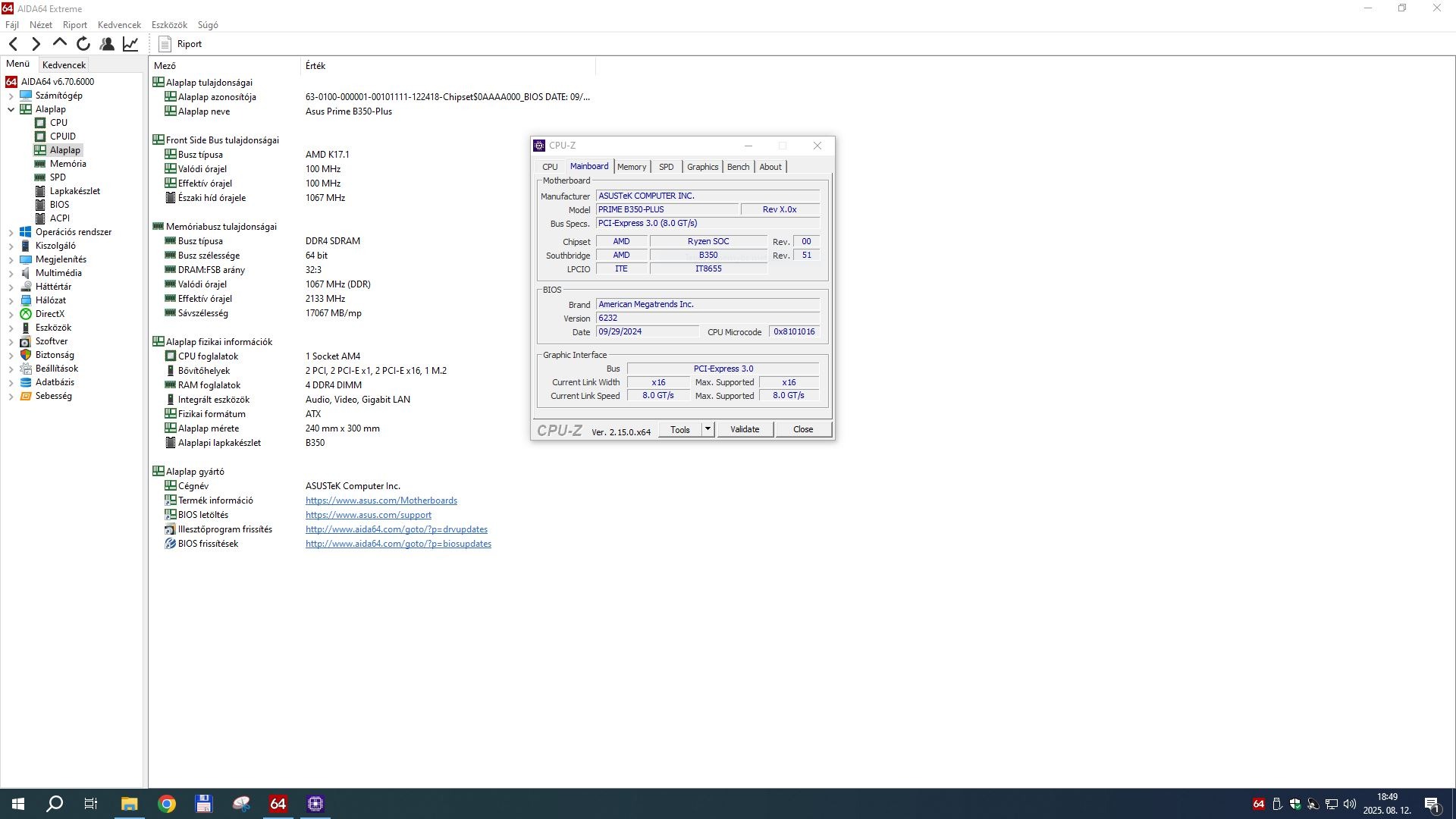Click the graph chart icon in toolbar
The image size is (1456, 819).
[x=130, y=44]
